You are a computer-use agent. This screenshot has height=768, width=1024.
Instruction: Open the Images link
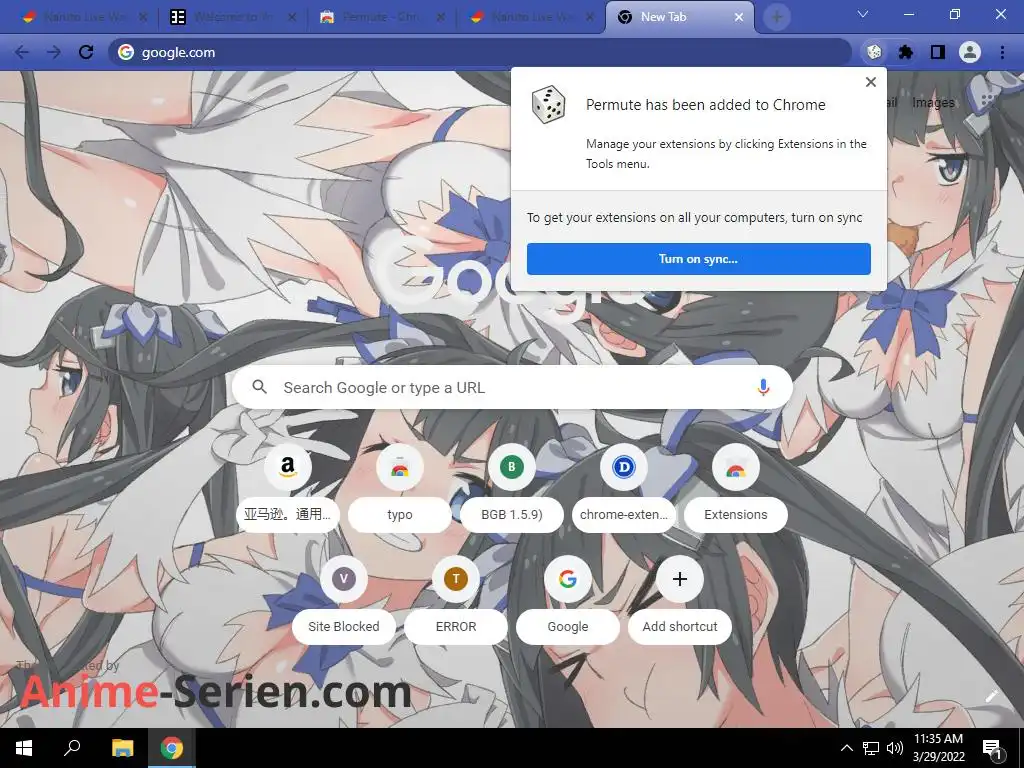(x=933, y=103)
